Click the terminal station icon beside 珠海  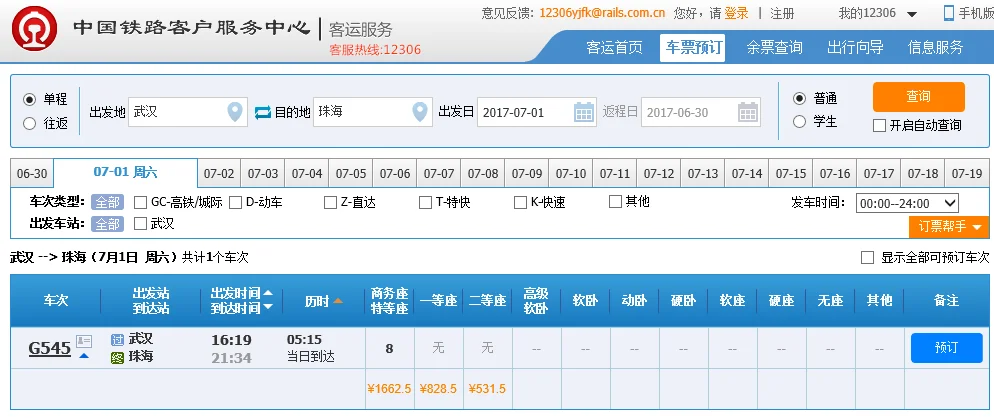click(117, 358)
